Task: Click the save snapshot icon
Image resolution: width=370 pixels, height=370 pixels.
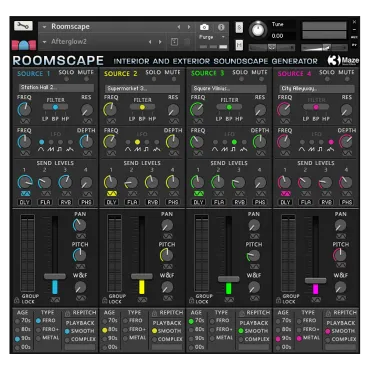Action: tap(174, 42)
